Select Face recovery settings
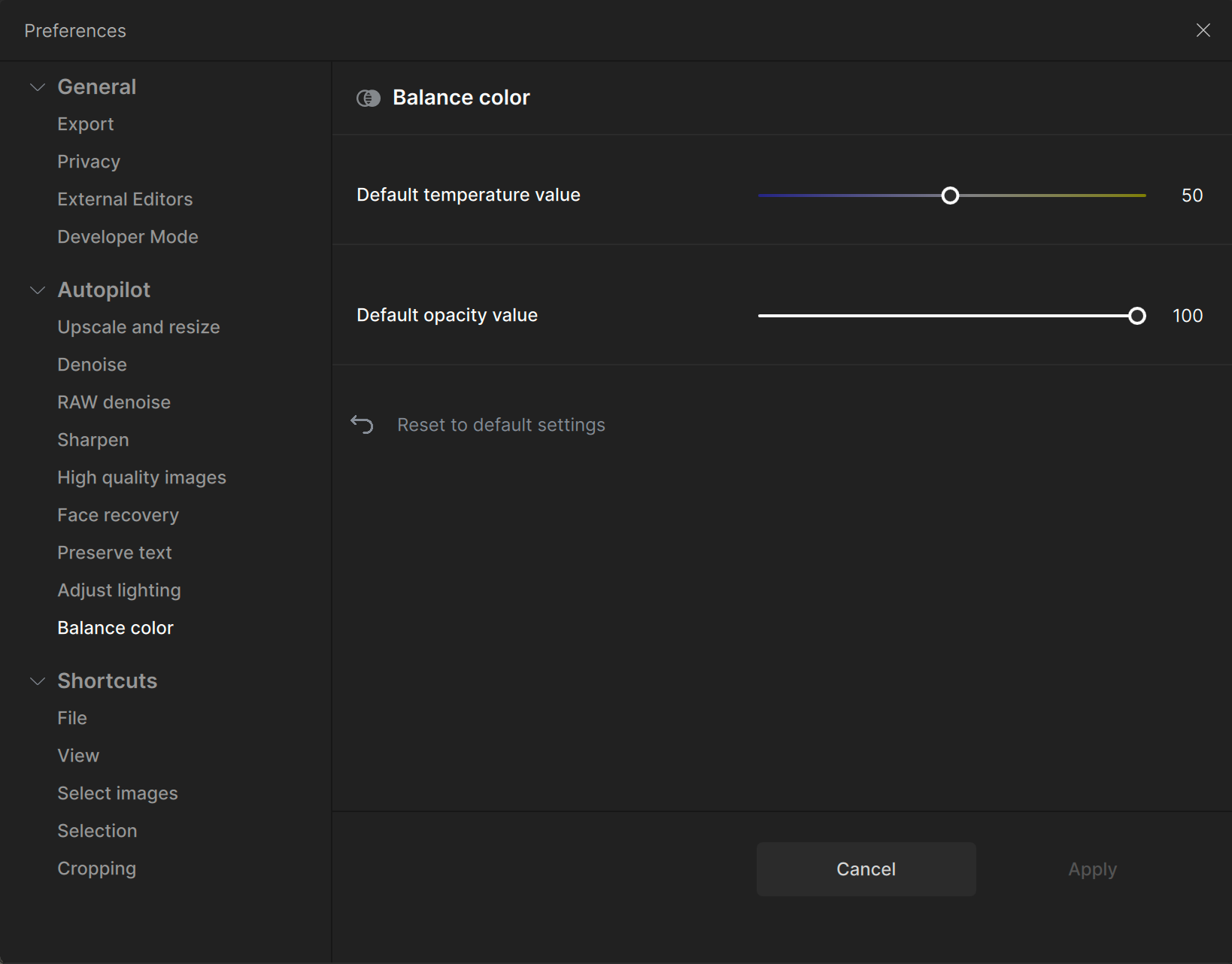1232x964 pixels. click(118, 515)
